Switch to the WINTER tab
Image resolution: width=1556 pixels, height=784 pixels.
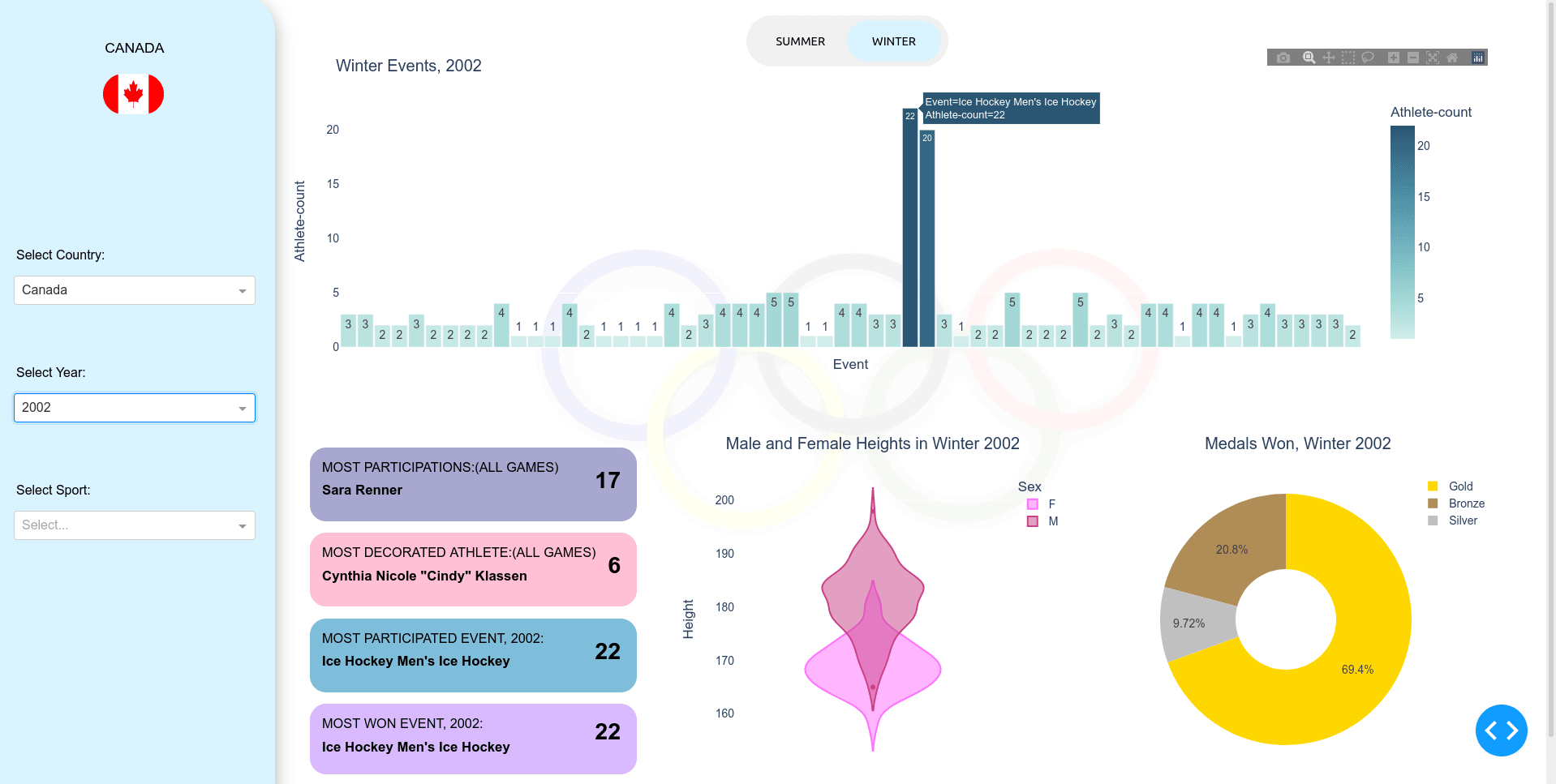(x=894, y=41)
